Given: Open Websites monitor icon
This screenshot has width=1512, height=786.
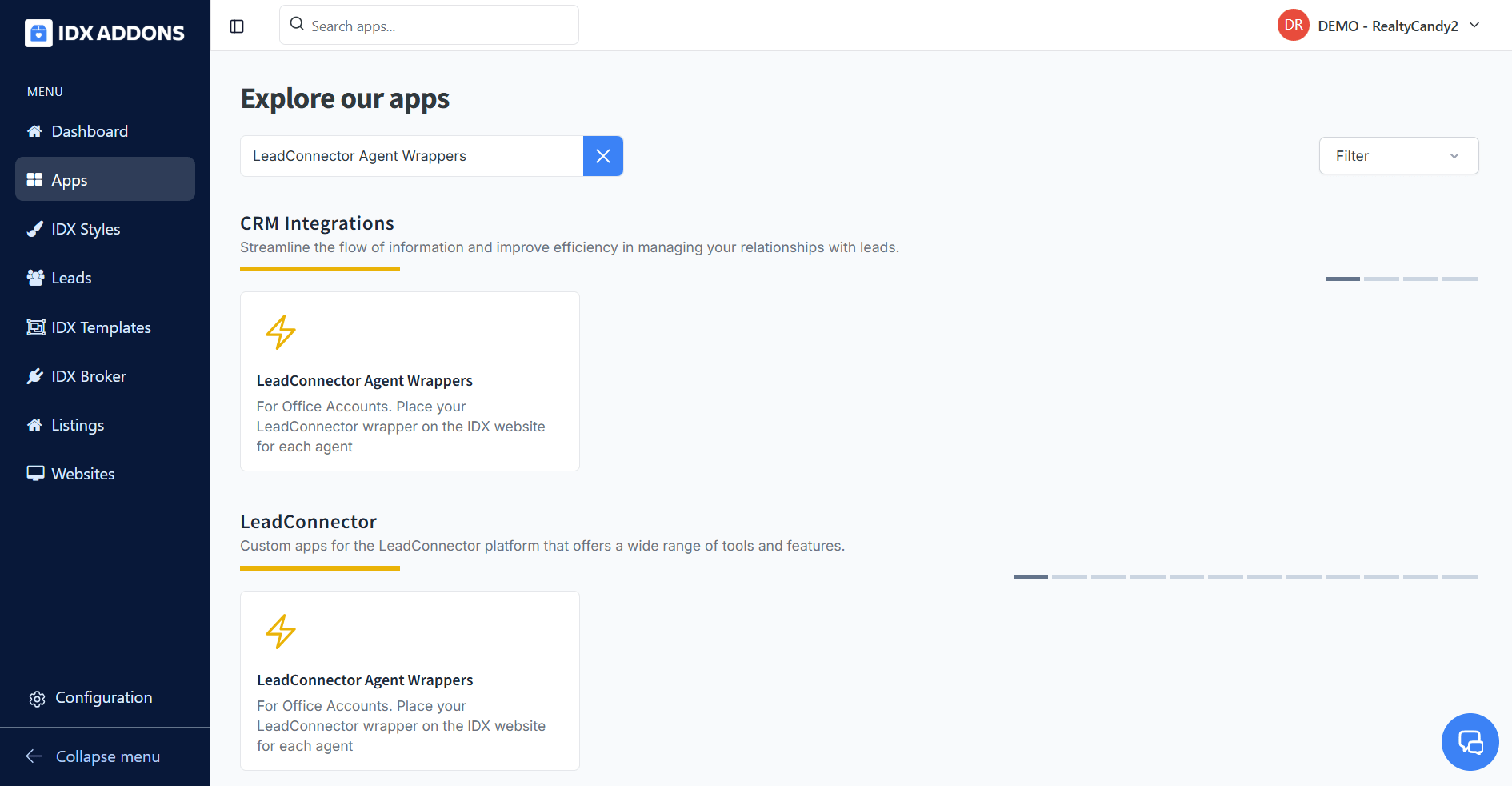Looking at the screenshot, I should [35, 474].
